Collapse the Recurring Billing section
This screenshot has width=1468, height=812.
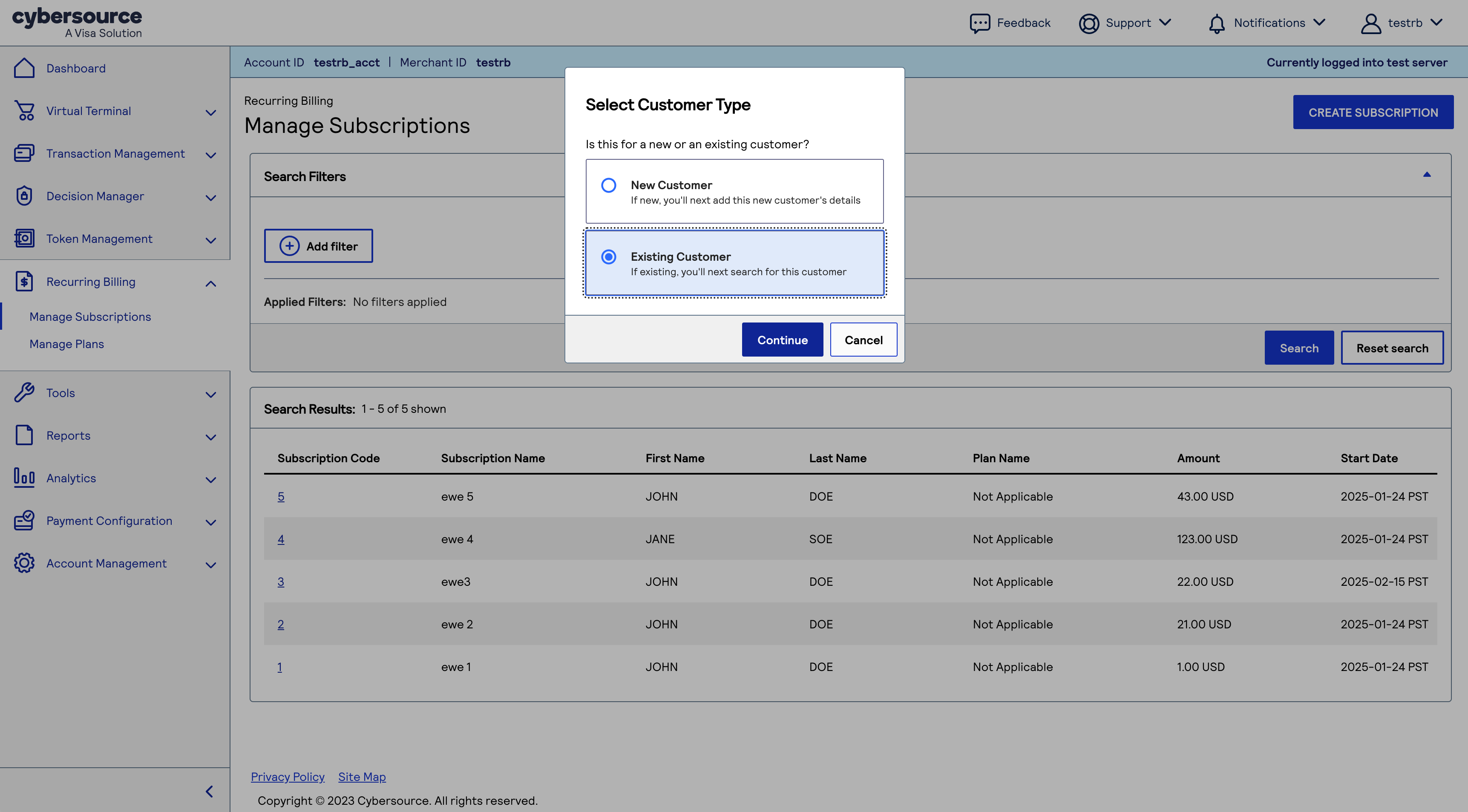coord(210,282)
